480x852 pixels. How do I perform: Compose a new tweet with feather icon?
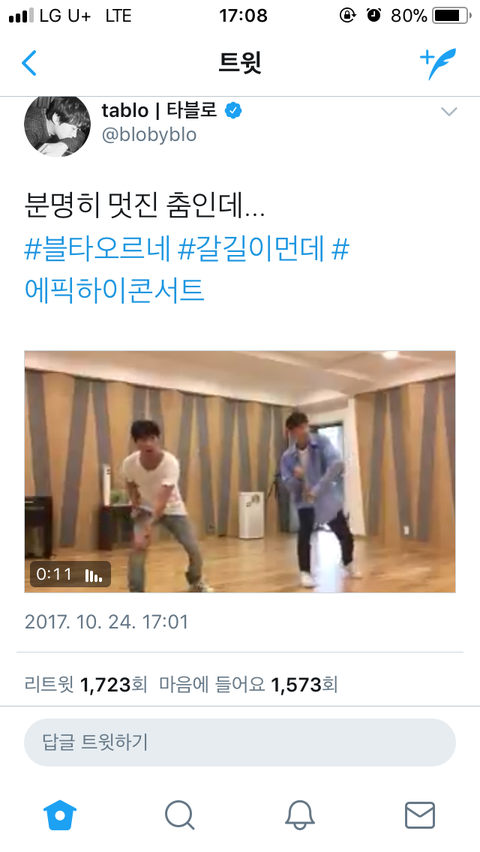[x=438, y=63]
